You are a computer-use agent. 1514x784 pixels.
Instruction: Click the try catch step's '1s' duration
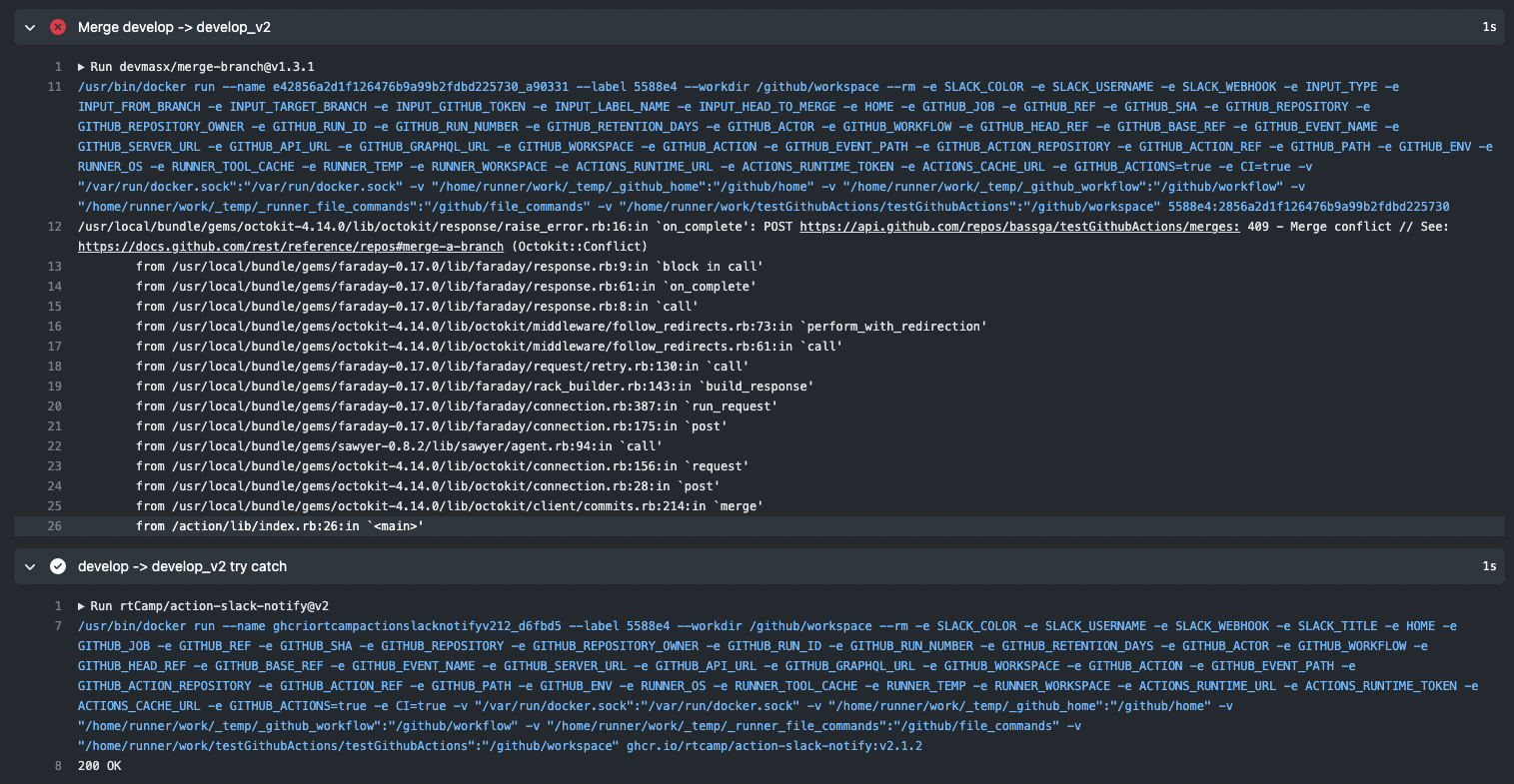pyautogui.click(x=1489, y=566)
